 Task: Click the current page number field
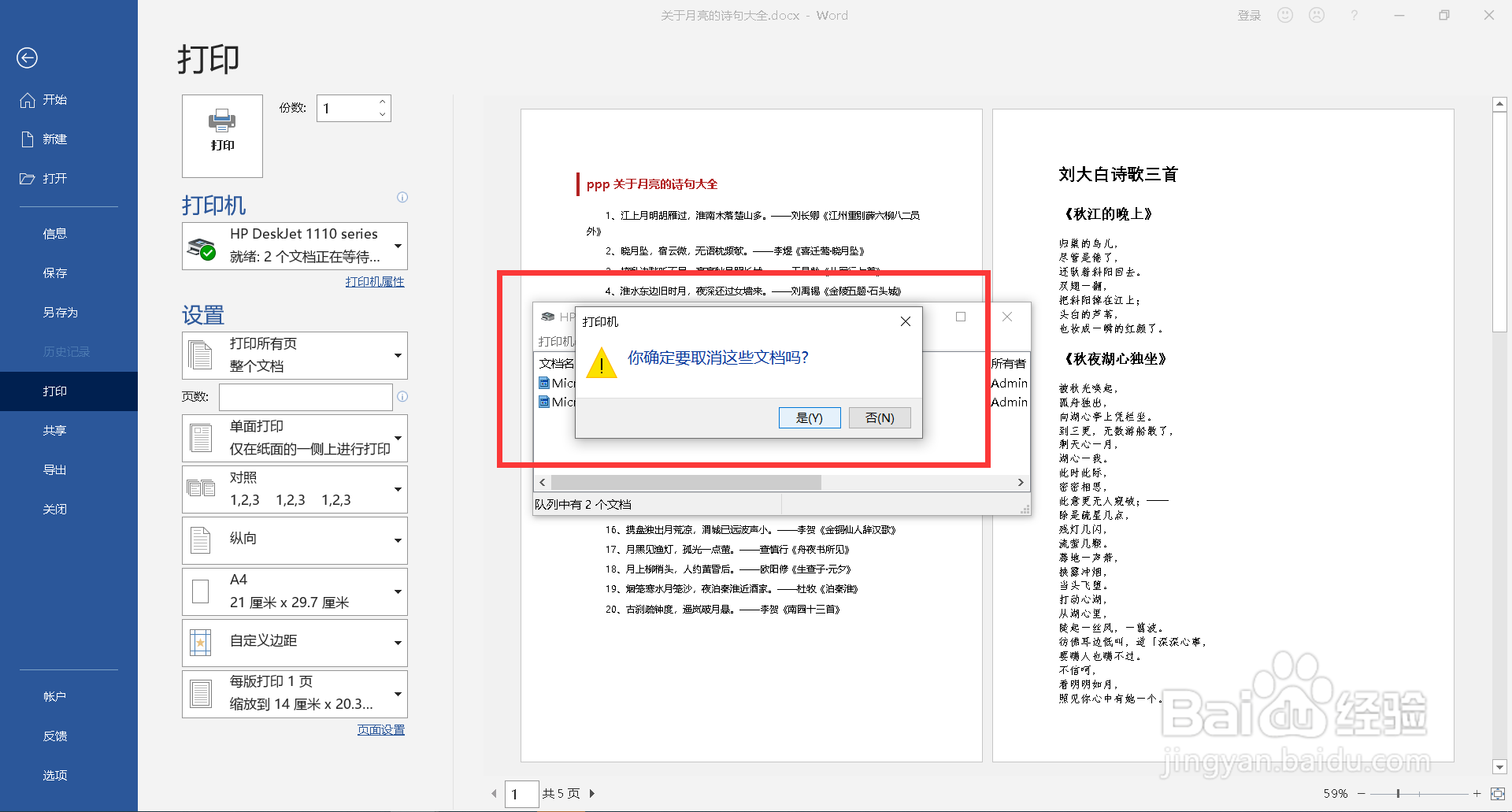[522, 794]
